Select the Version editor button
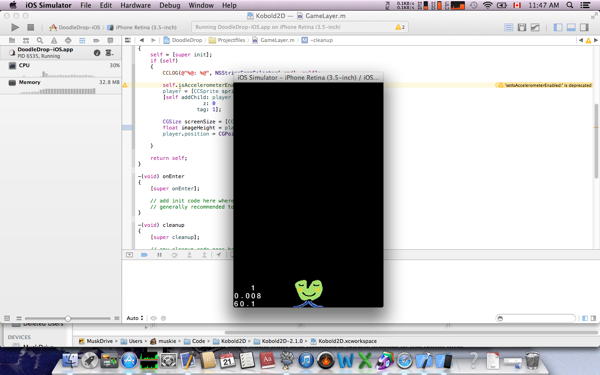Image resolution: width=600 pixels, height=375 pixels. point(535,27)
